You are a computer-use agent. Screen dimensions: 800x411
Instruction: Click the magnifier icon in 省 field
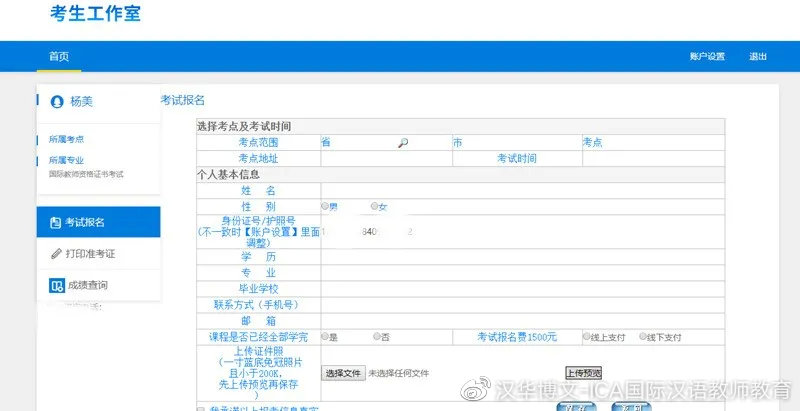click(403, 143)
